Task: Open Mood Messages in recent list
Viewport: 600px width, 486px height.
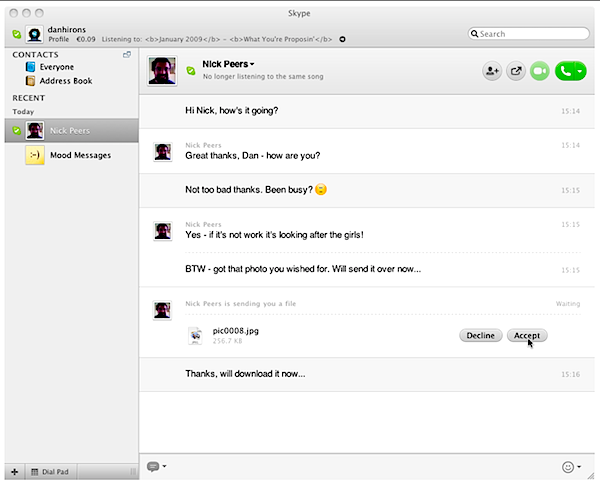Action: click(72, 155)
